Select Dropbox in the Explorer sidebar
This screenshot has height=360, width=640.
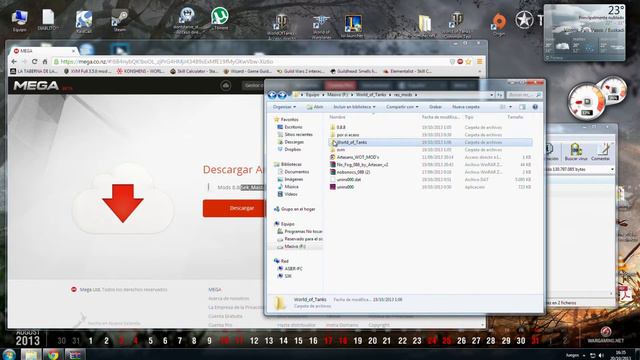tap(289, 149)
